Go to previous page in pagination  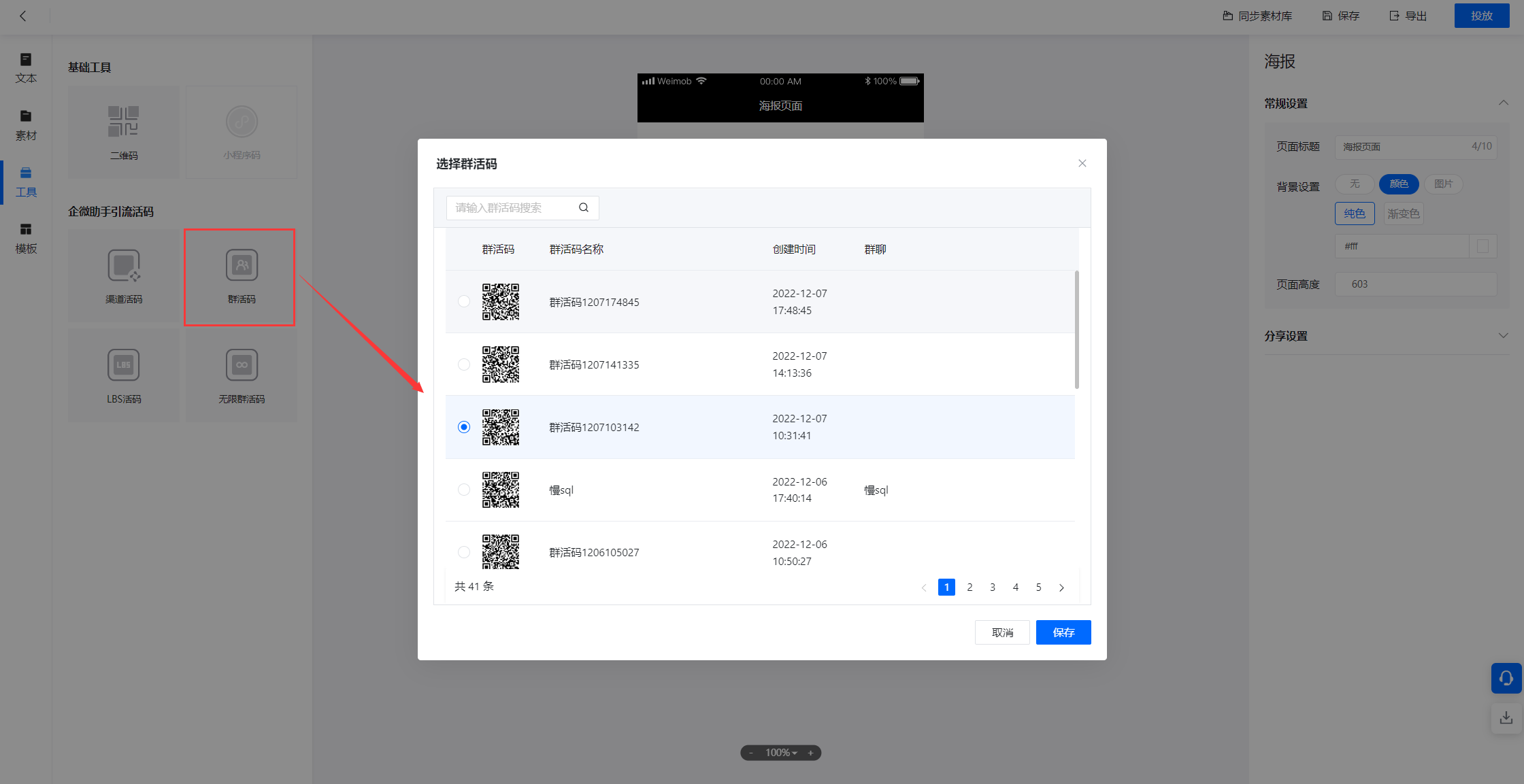[924, 587]
